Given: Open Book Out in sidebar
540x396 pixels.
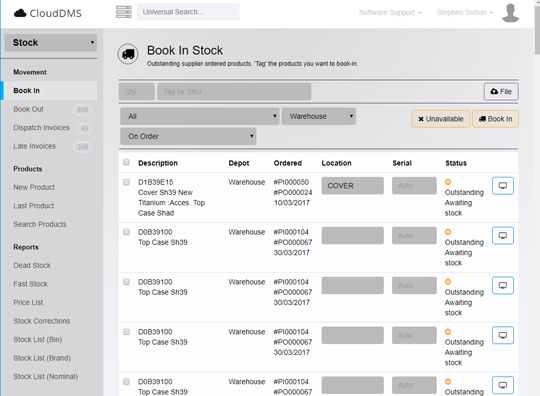Looking at the screenshot, I should click(29, 109).
